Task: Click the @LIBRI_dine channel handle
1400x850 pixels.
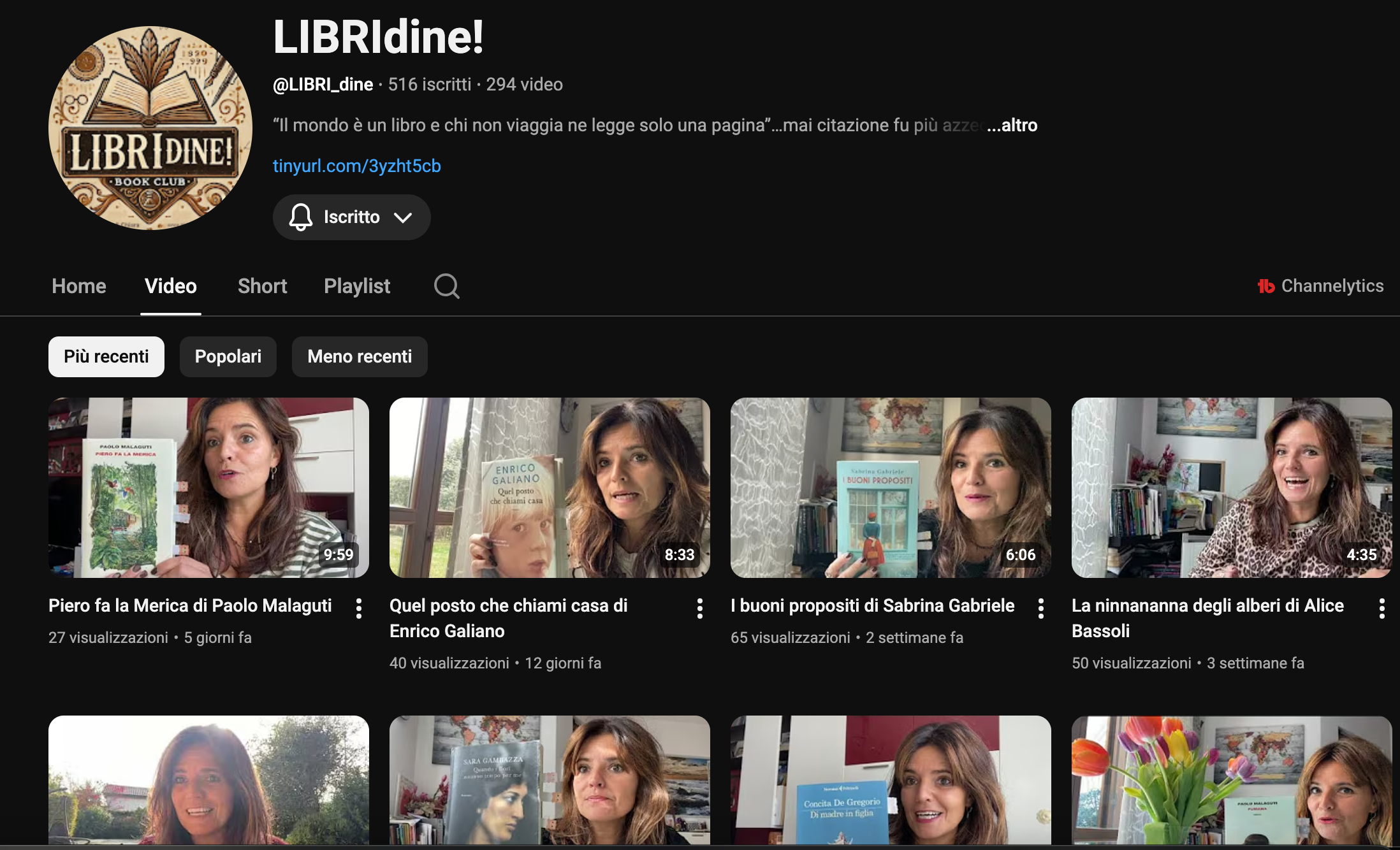Action: pos(323,84)
